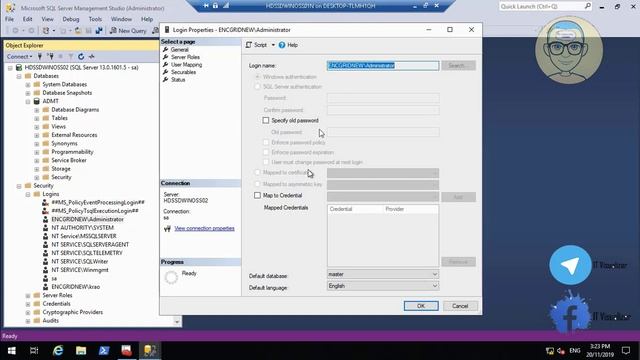
Task: Open the Connect dropdown in Object Explorer
Action: click(19, 56)
